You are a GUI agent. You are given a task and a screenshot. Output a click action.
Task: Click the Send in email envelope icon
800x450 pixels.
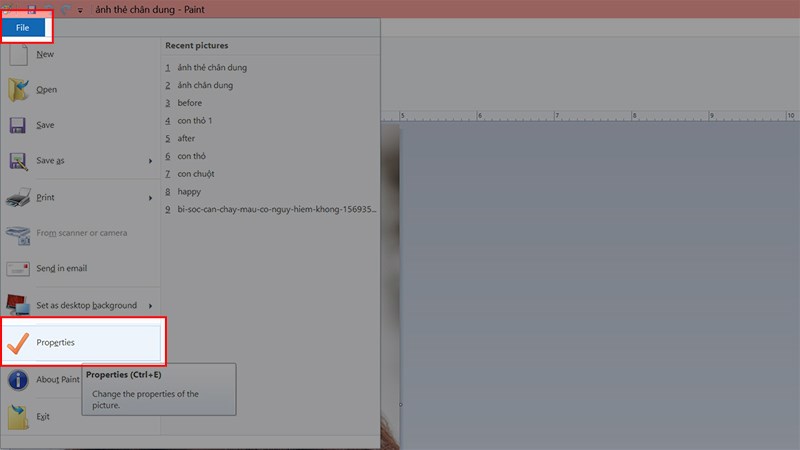(x=18, y=269)
